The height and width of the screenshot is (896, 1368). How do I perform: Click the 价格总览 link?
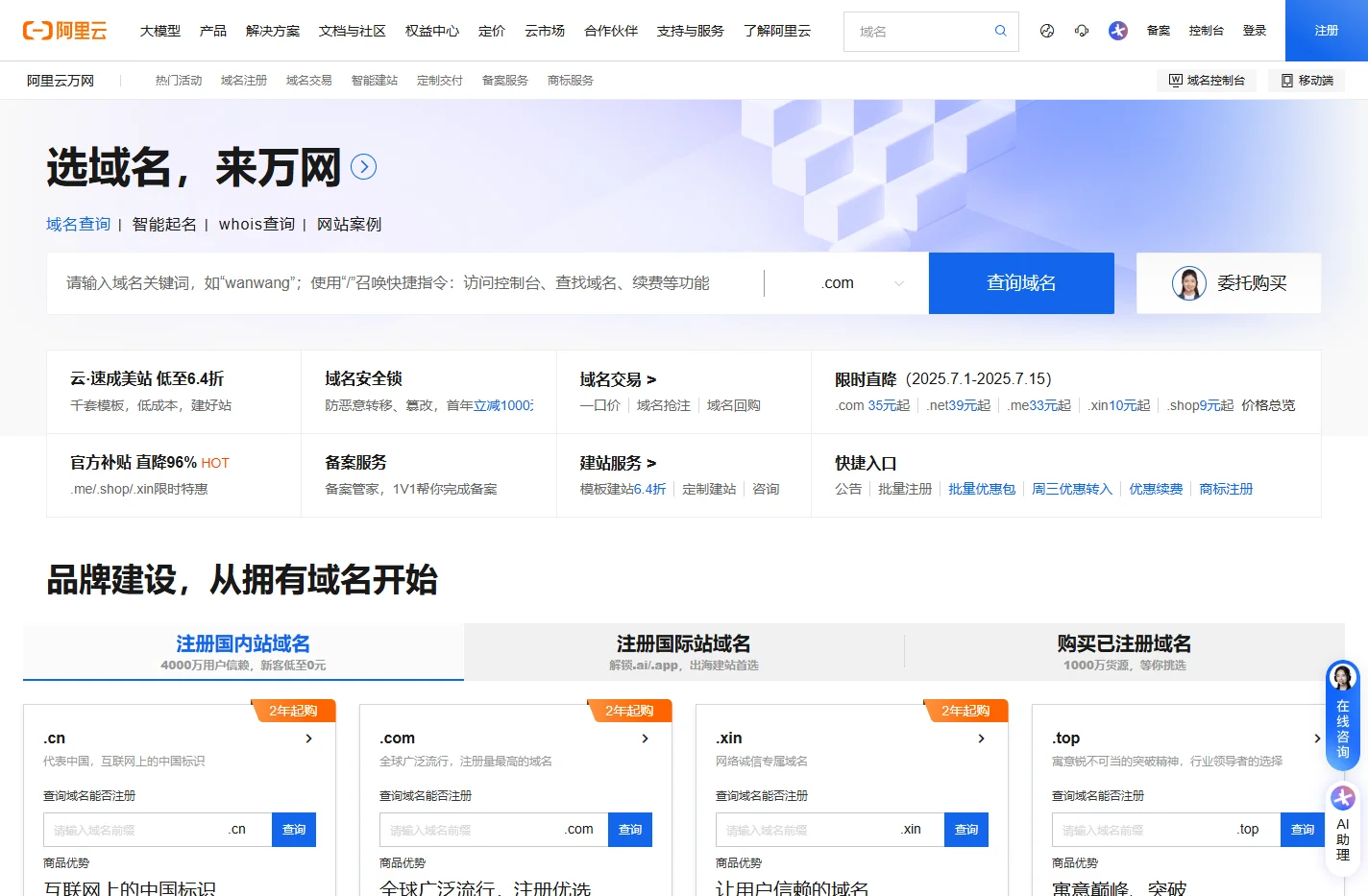click(1268, 405)
